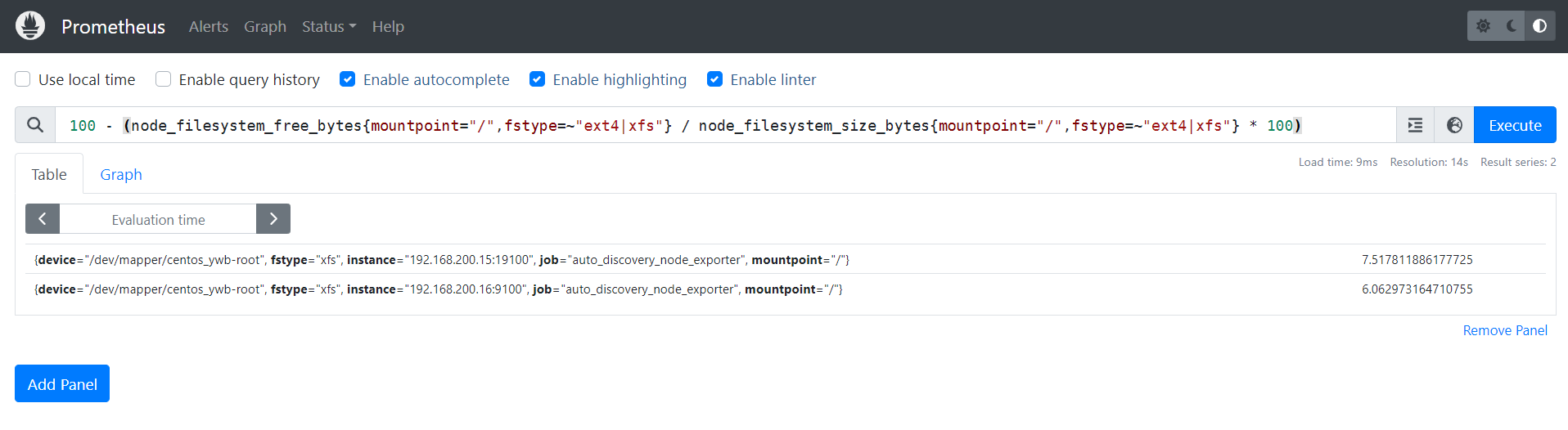
Task: Click the Result series: 2 text
Action: click(x=1518, y=162)
